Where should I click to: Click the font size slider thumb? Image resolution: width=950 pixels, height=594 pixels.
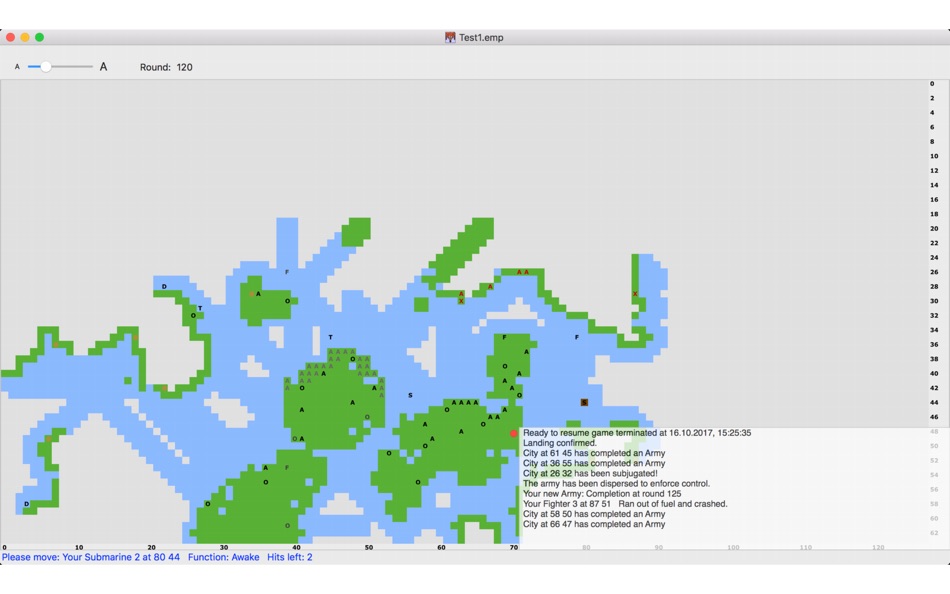click(x=45, y=67)
